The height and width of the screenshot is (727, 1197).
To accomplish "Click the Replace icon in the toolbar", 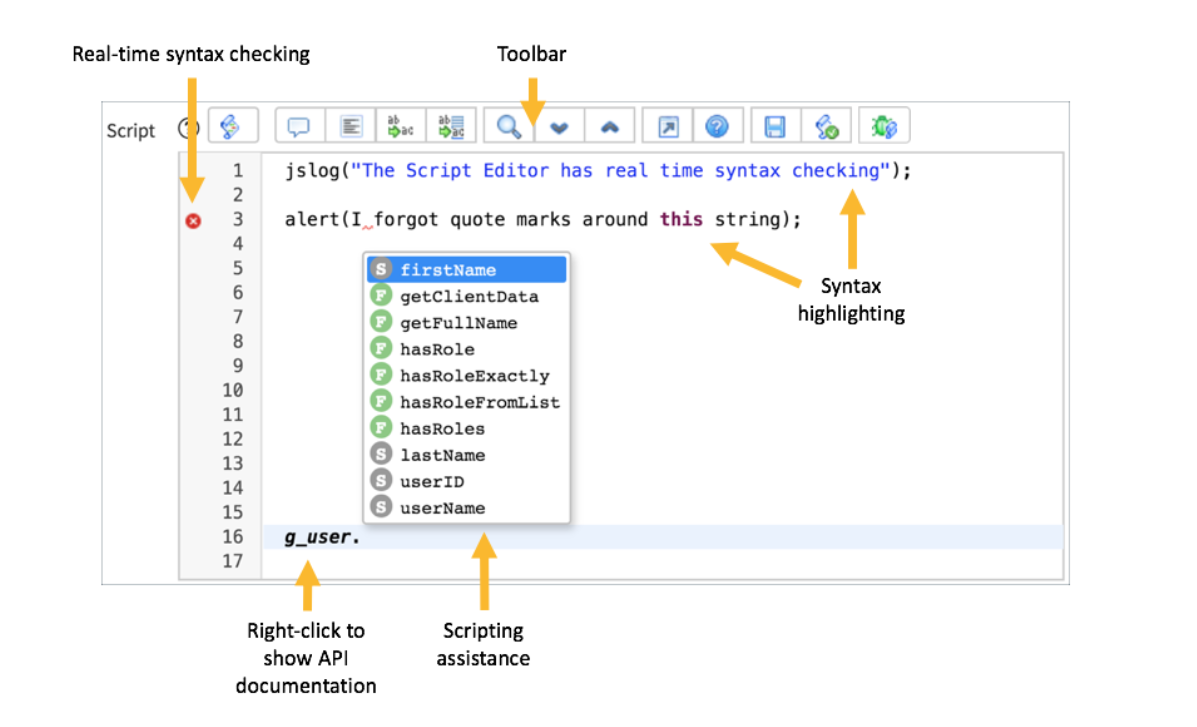I will (401, 125).
